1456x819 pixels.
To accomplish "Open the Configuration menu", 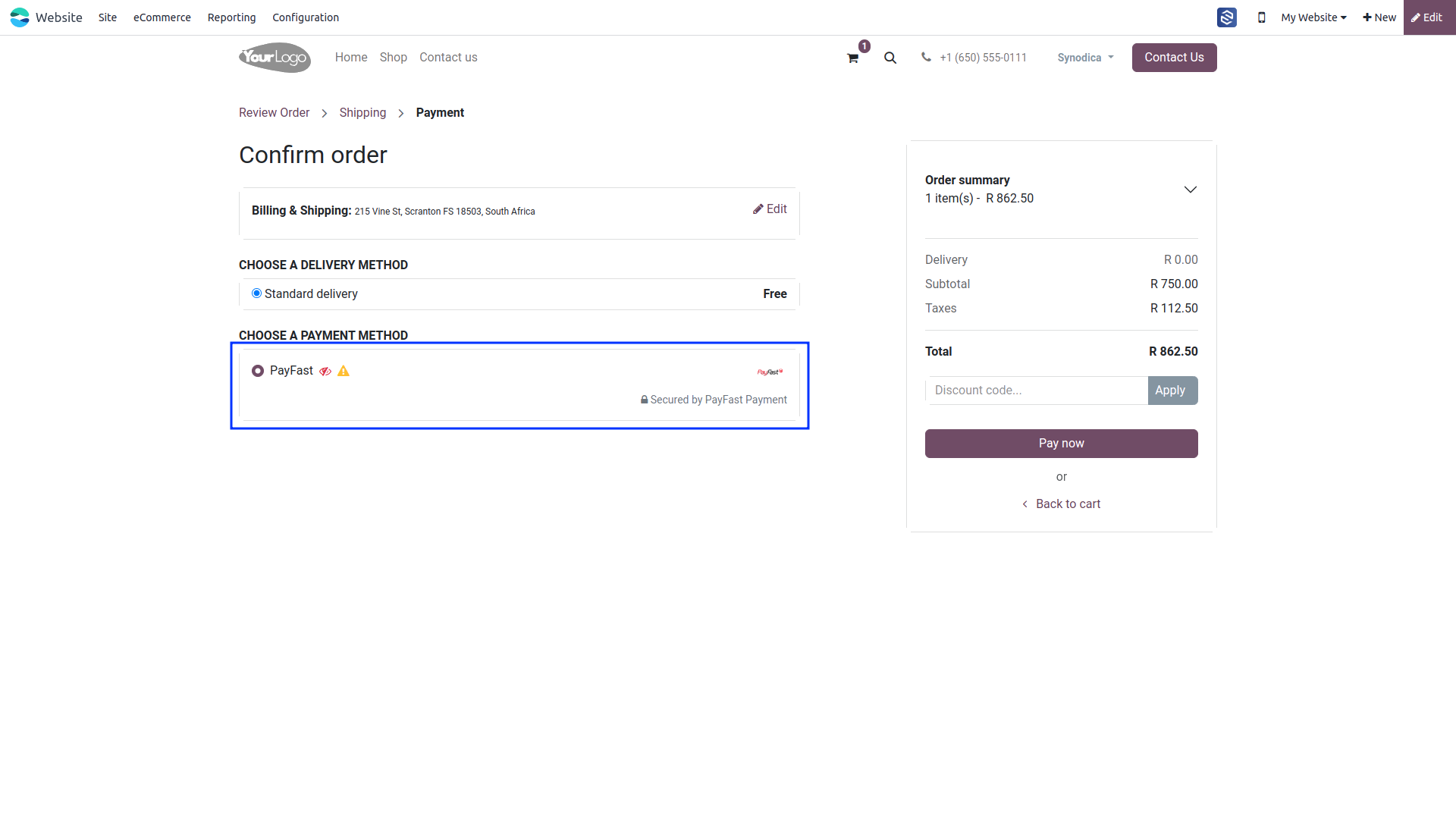I will pyautogui.click(x=306, y=17).
